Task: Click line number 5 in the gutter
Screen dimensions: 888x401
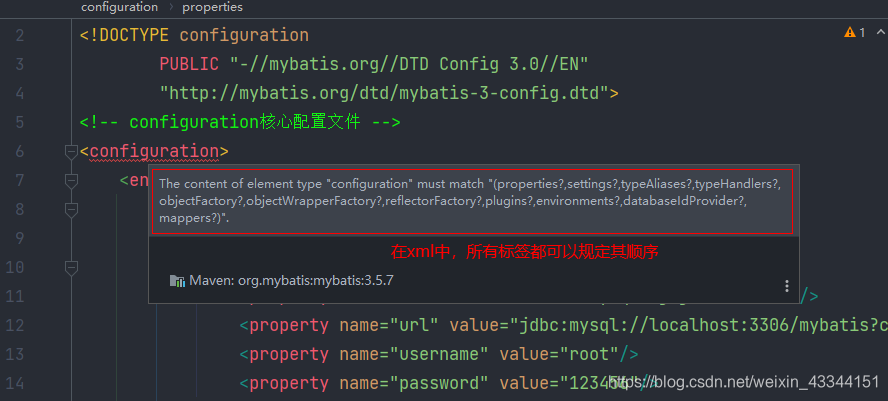Action: coord(19,122)
